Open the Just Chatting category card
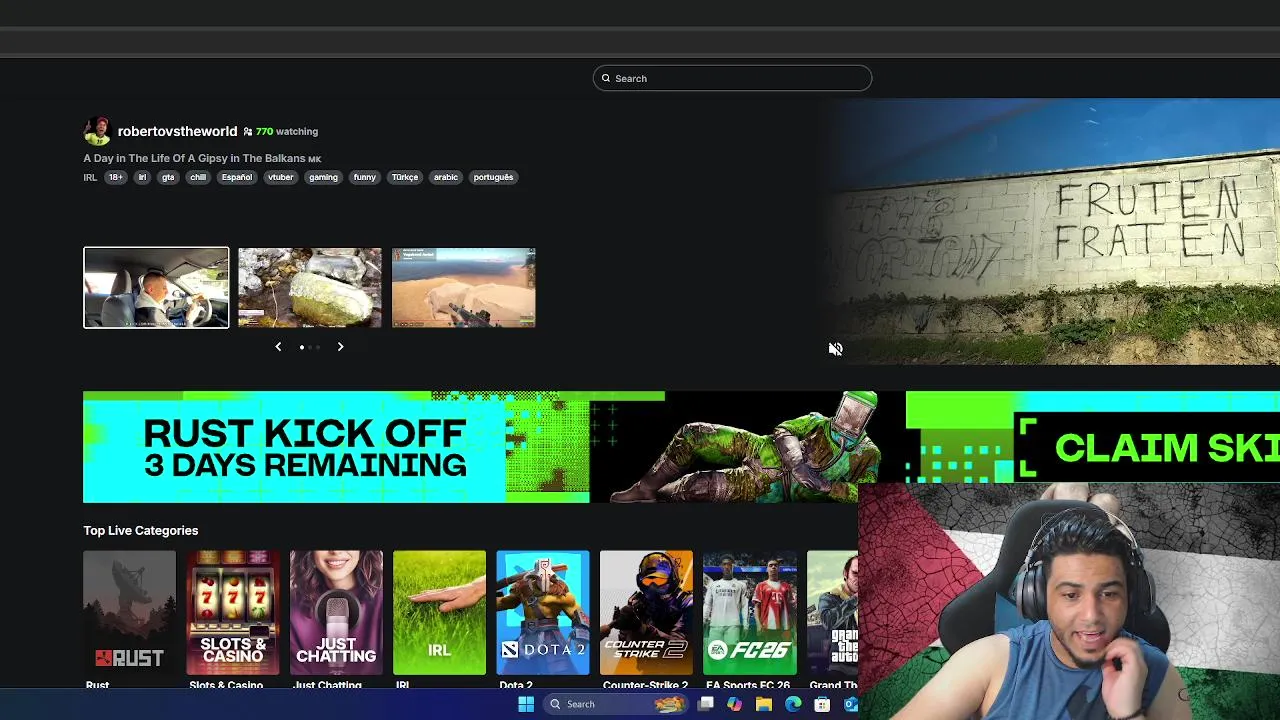The height and width of the screenshot is (720, 1280). click(x=336, y=613)
